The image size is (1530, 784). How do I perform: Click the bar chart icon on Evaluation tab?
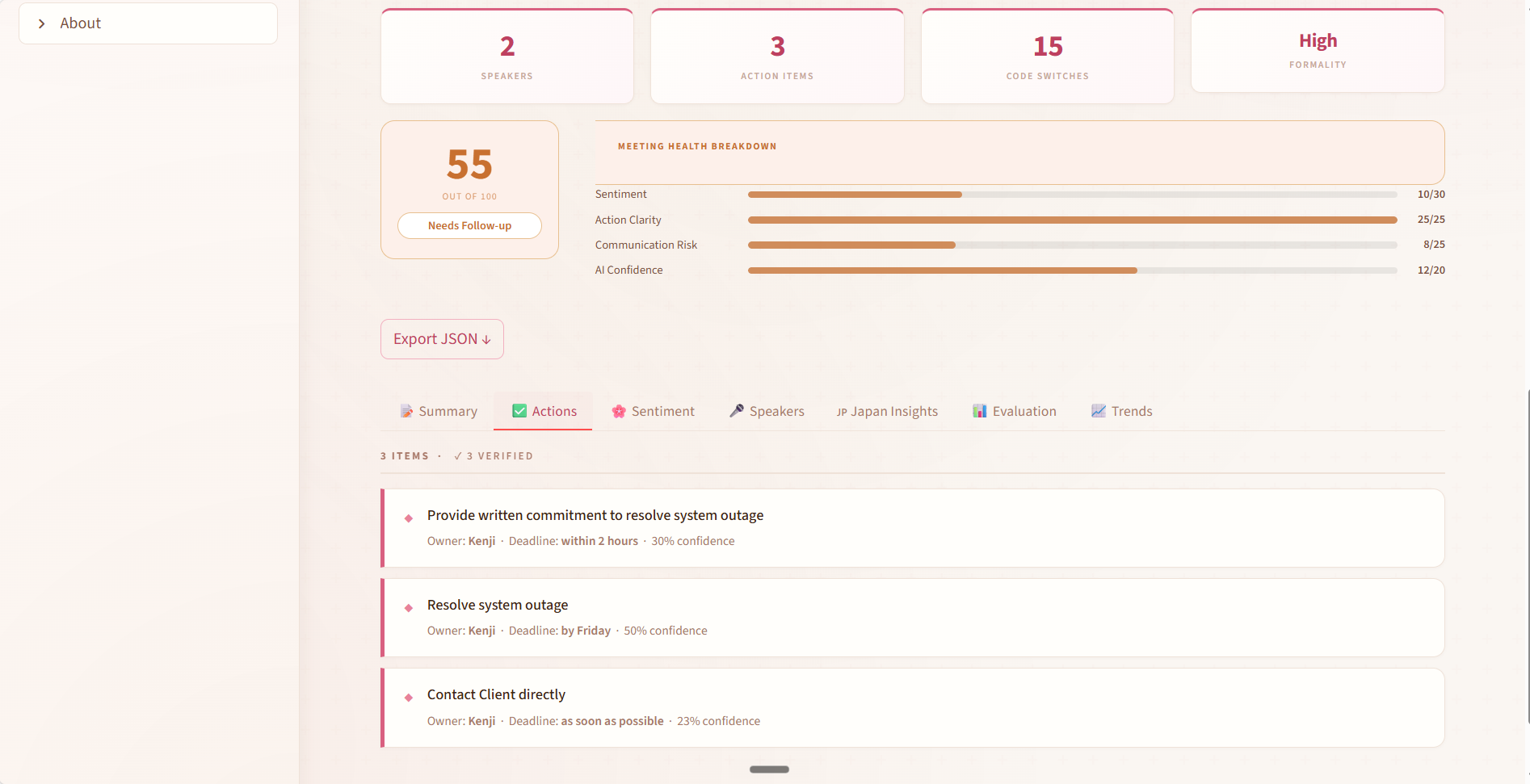(x=980, y=411)
